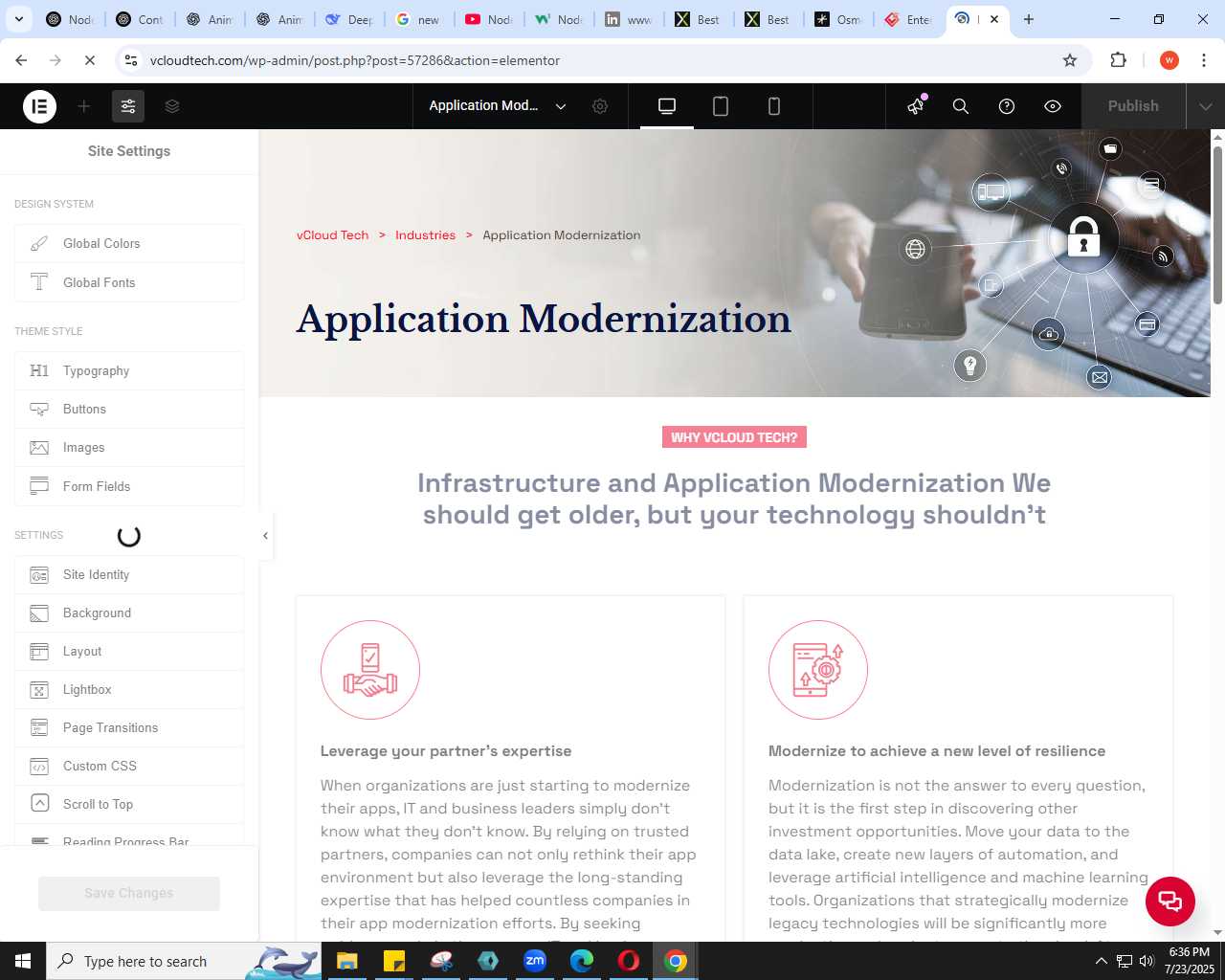This screenshot has height=980, width=1225.
Task: Open Layout settings
Action: pyautogui.click(x=129, y=651)
